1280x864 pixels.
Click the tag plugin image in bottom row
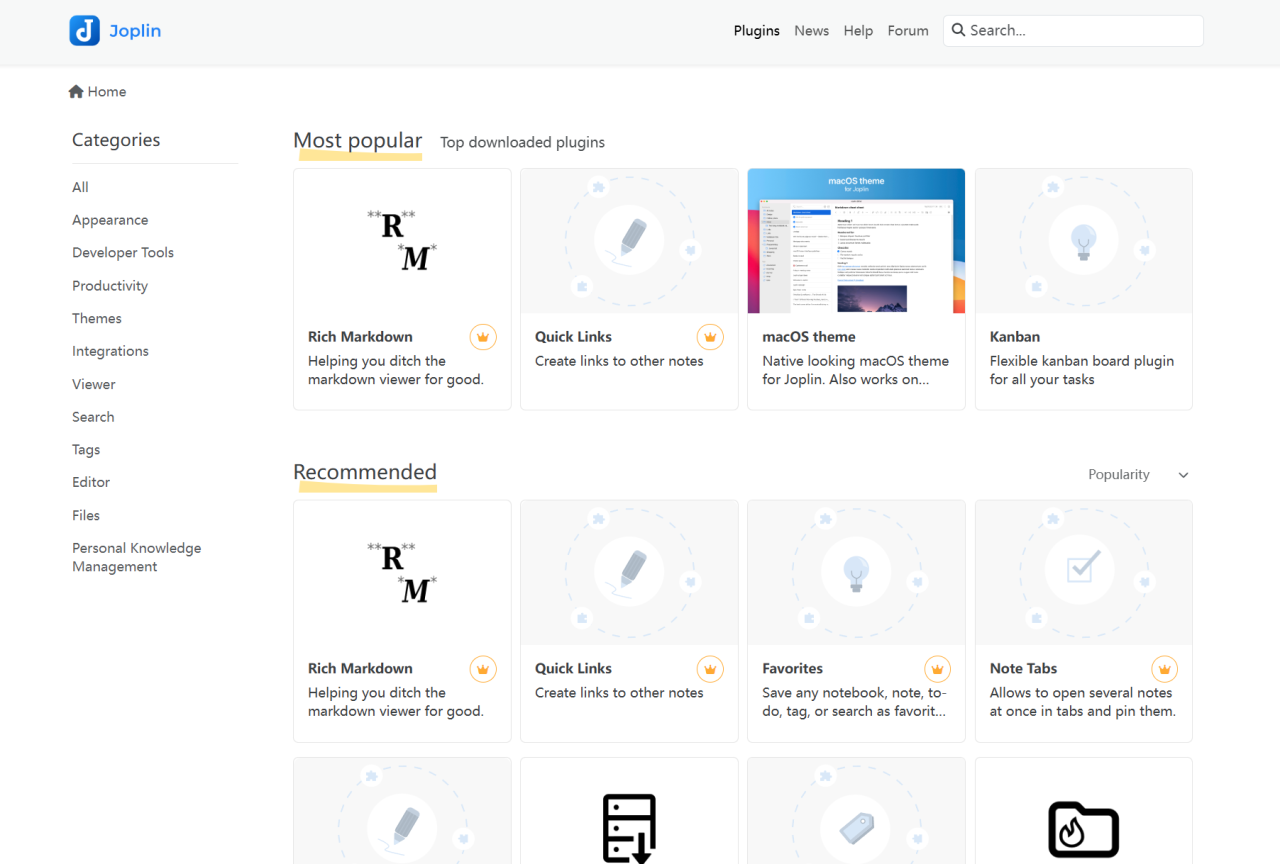(856, 811)
